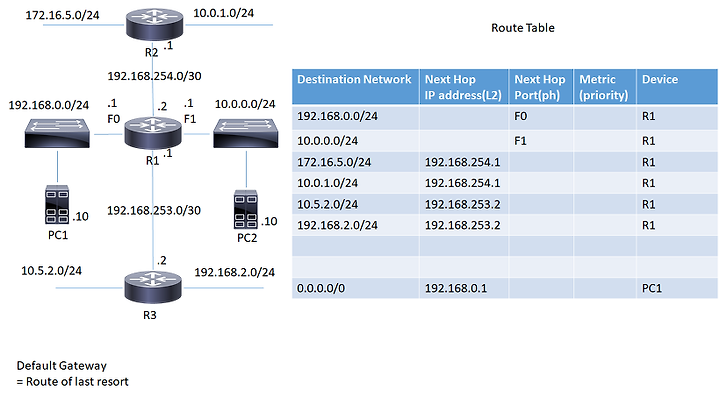
Task: Click the Metric (priority) column header
Action: click(605, 87)
